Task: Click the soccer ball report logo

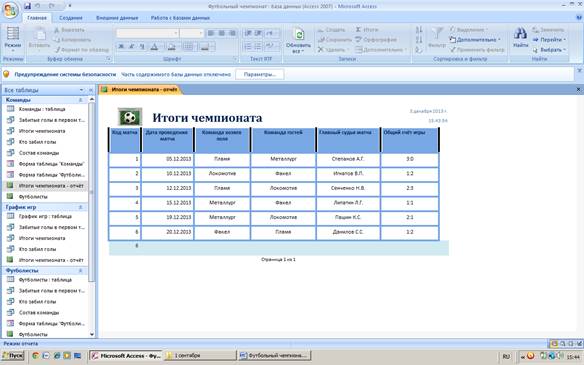Action: [130, 117]
